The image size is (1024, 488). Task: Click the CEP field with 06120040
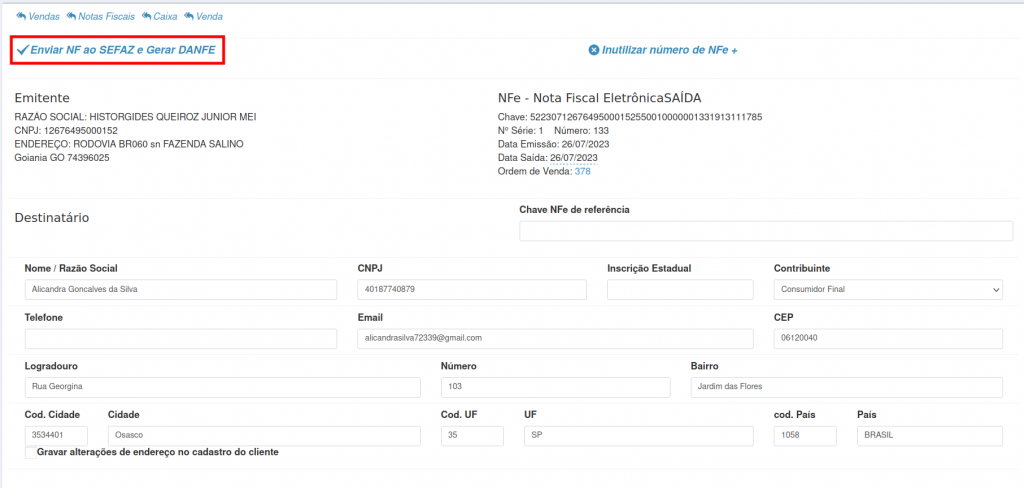(888, 338)
